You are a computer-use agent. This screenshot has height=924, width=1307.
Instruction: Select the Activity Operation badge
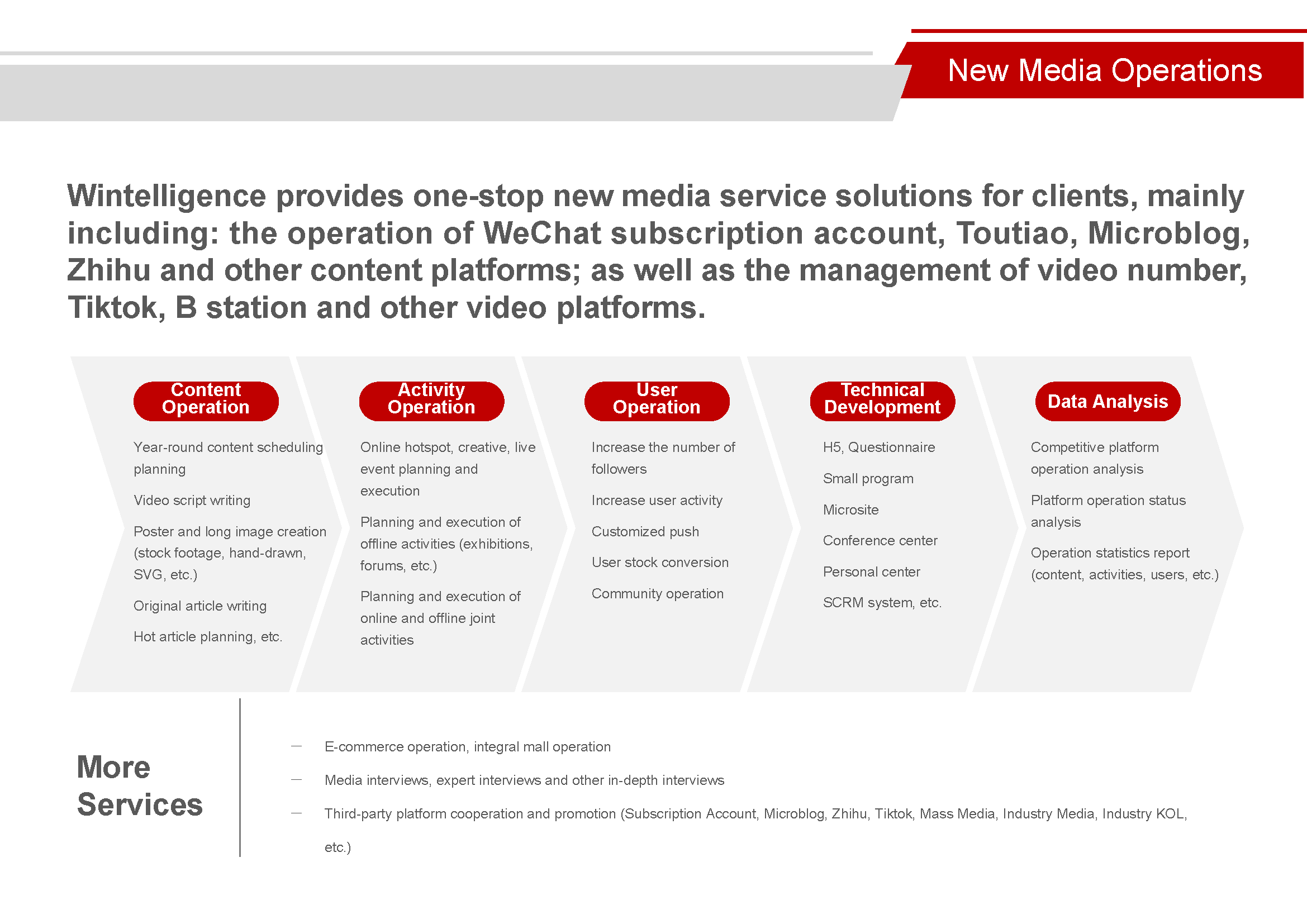[431, 401]
